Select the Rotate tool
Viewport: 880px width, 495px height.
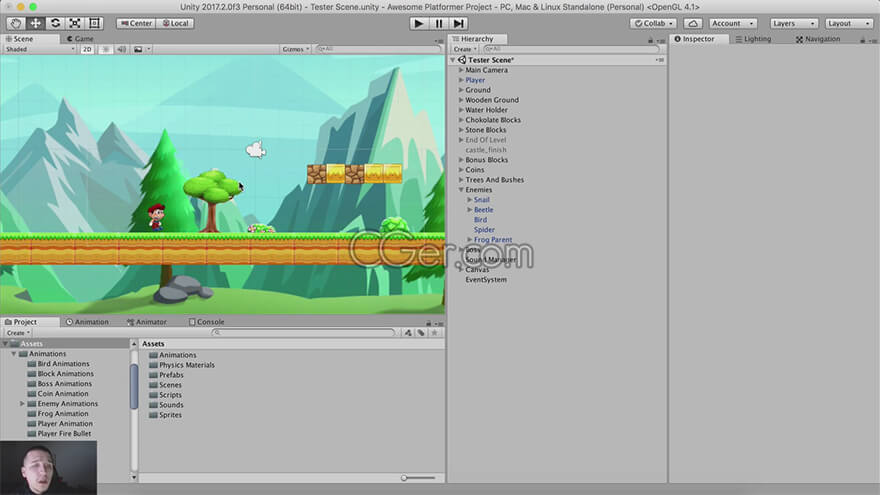coord(55,23)
